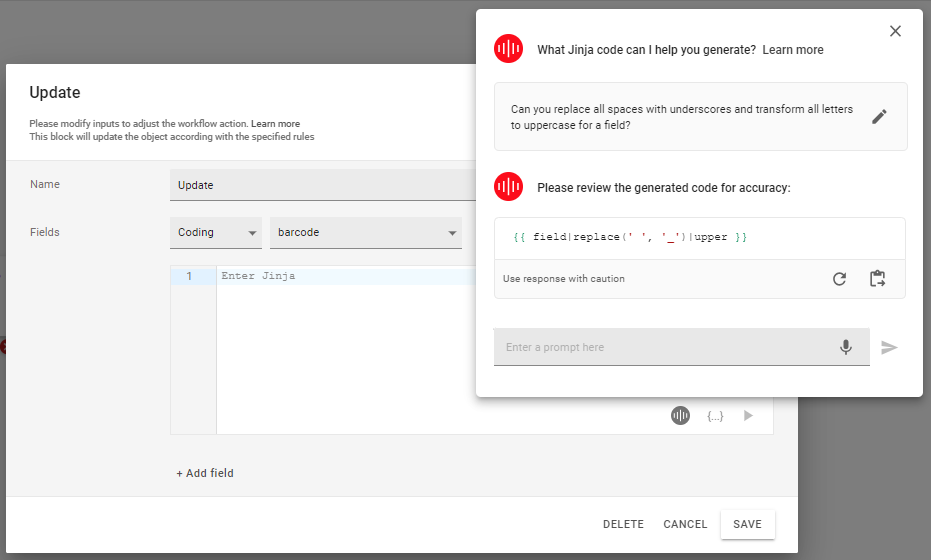Open the AI assistant icon below the Jinja editor
This screenshot has width=931, height=560.
pos(681,416)
